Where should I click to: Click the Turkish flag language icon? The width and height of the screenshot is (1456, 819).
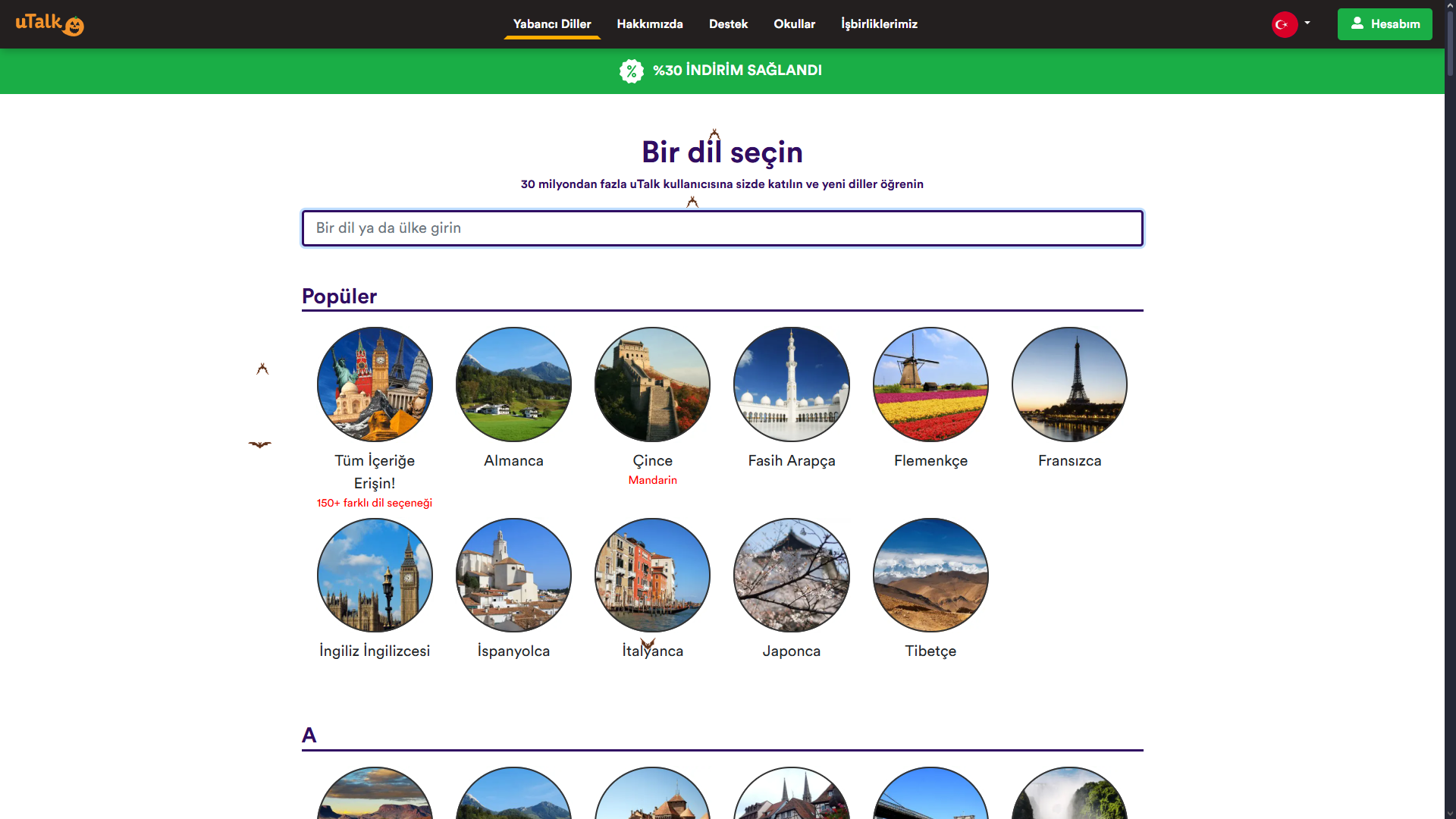click(1284, 24)
